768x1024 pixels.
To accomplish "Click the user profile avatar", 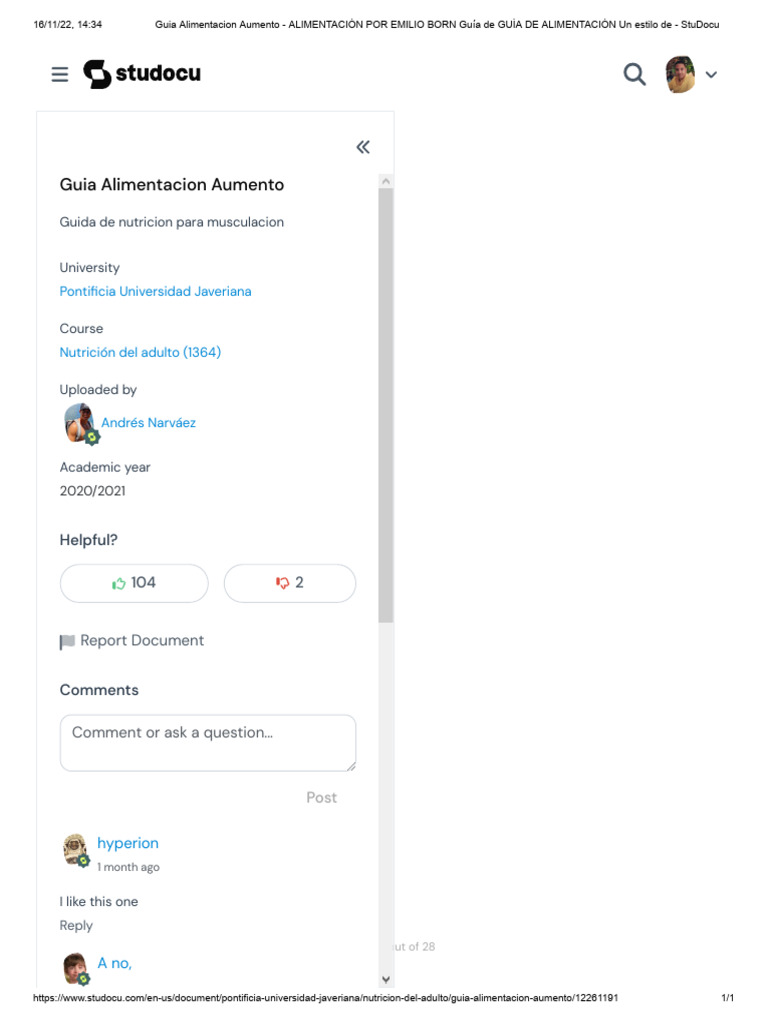I will click(680, 75).
